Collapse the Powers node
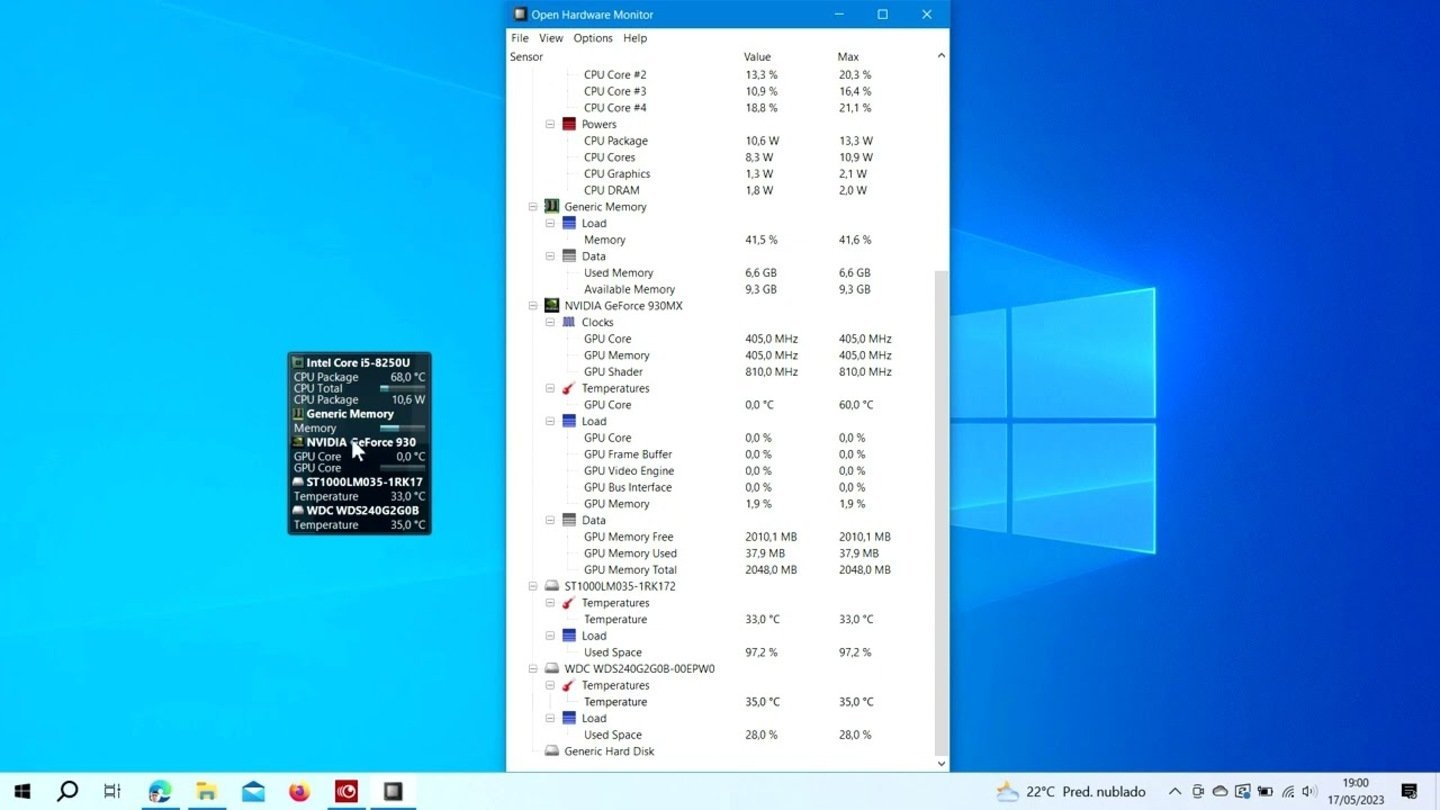Screen dimensions: 1440x810 550,124
